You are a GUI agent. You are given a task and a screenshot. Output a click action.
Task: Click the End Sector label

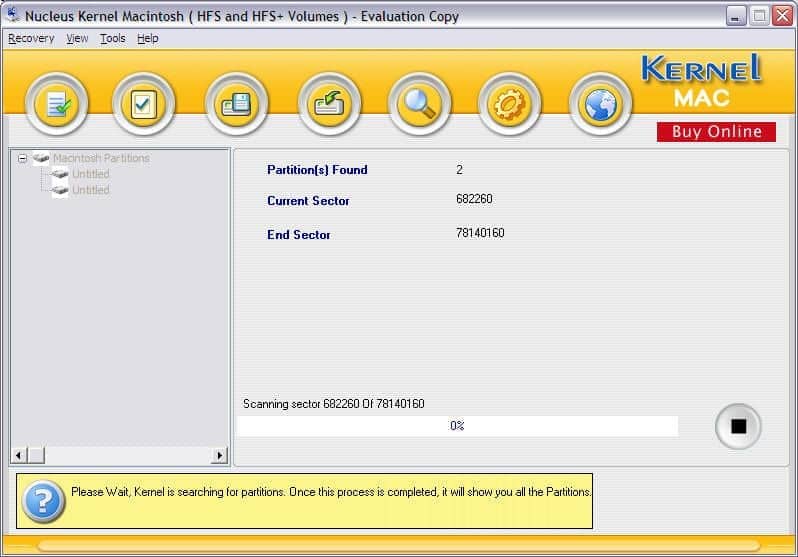(x=298, y=235)
